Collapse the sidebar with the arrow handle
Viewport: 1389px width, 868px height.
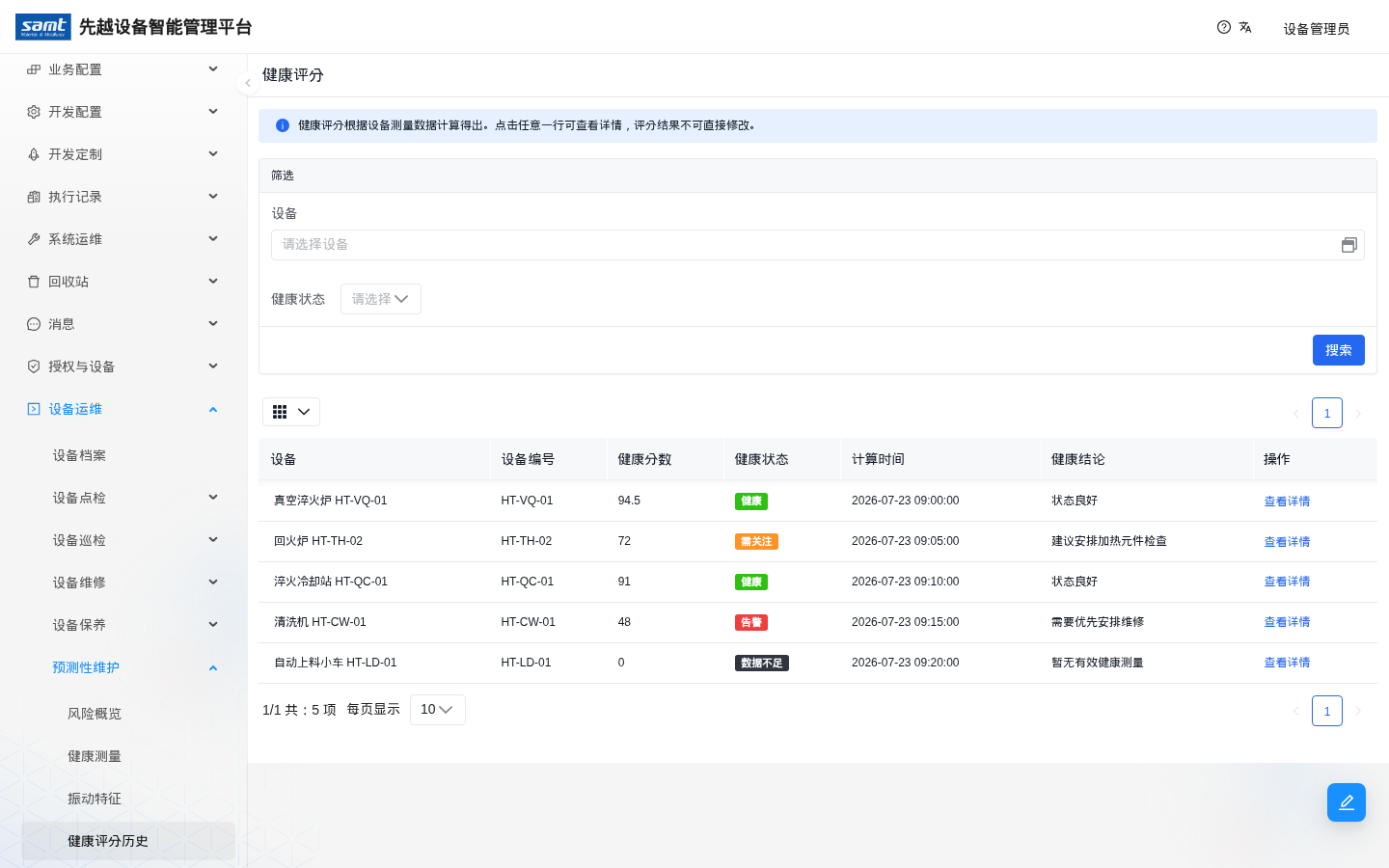pos(248,83)
